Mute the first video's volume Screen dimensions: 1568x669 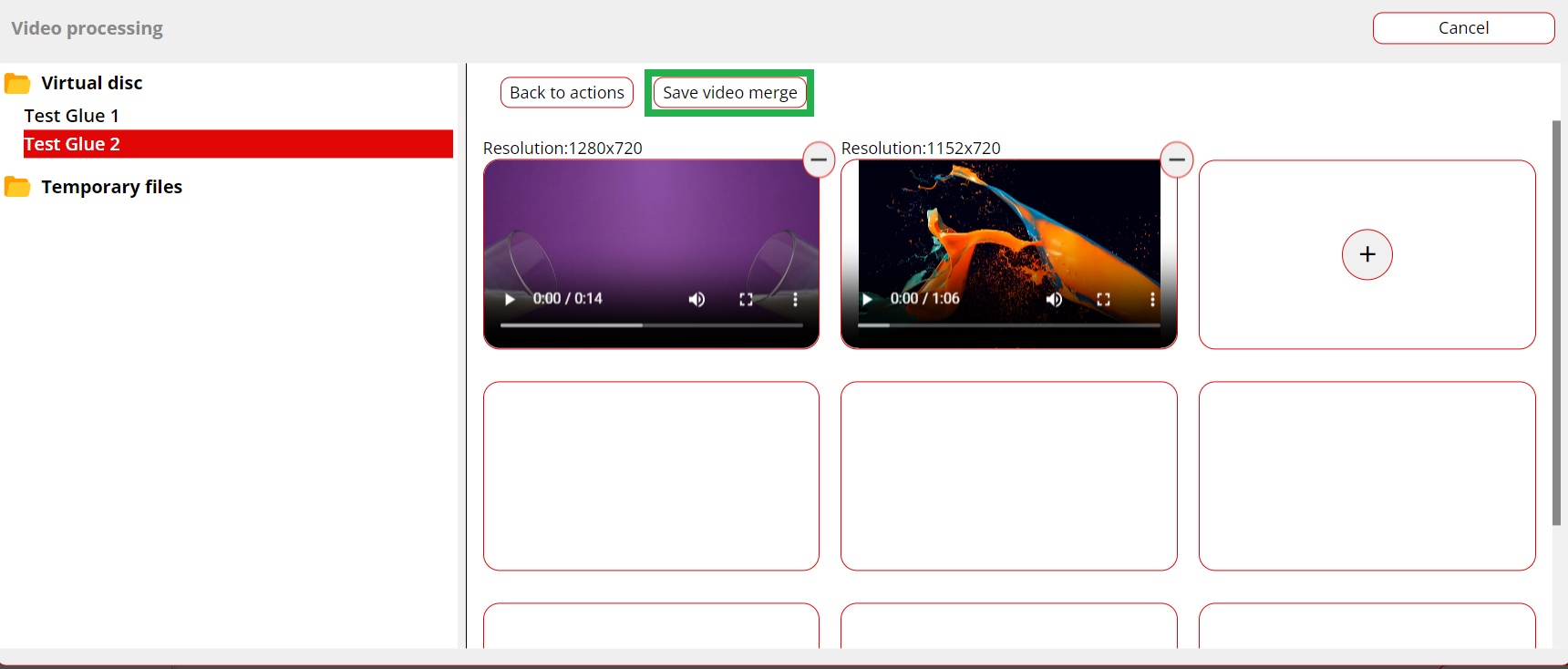pyautogui.click(x=696, y=299)
